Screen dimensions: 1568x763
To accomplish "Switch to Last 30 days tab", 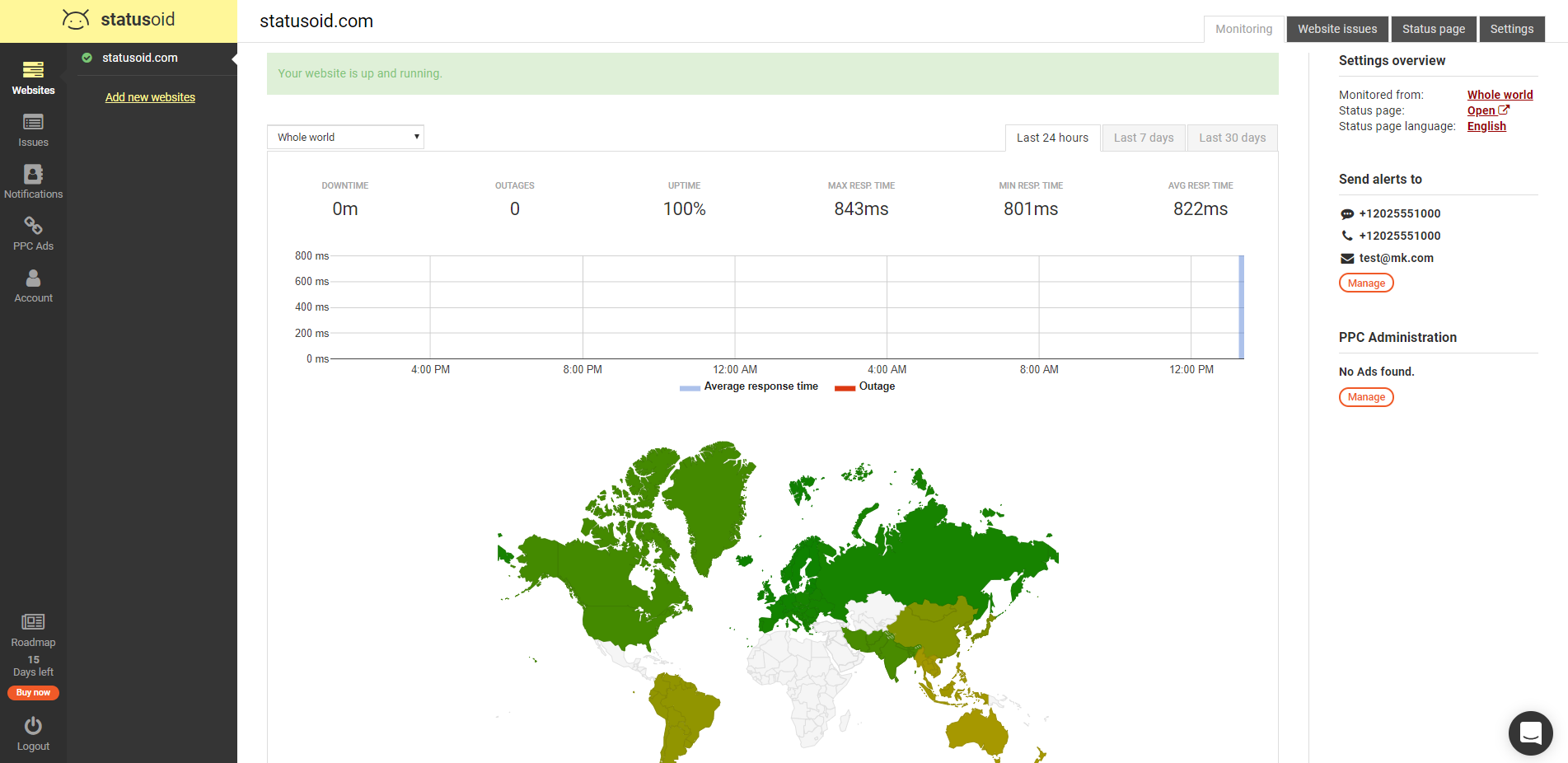I will click(1232, 138).
